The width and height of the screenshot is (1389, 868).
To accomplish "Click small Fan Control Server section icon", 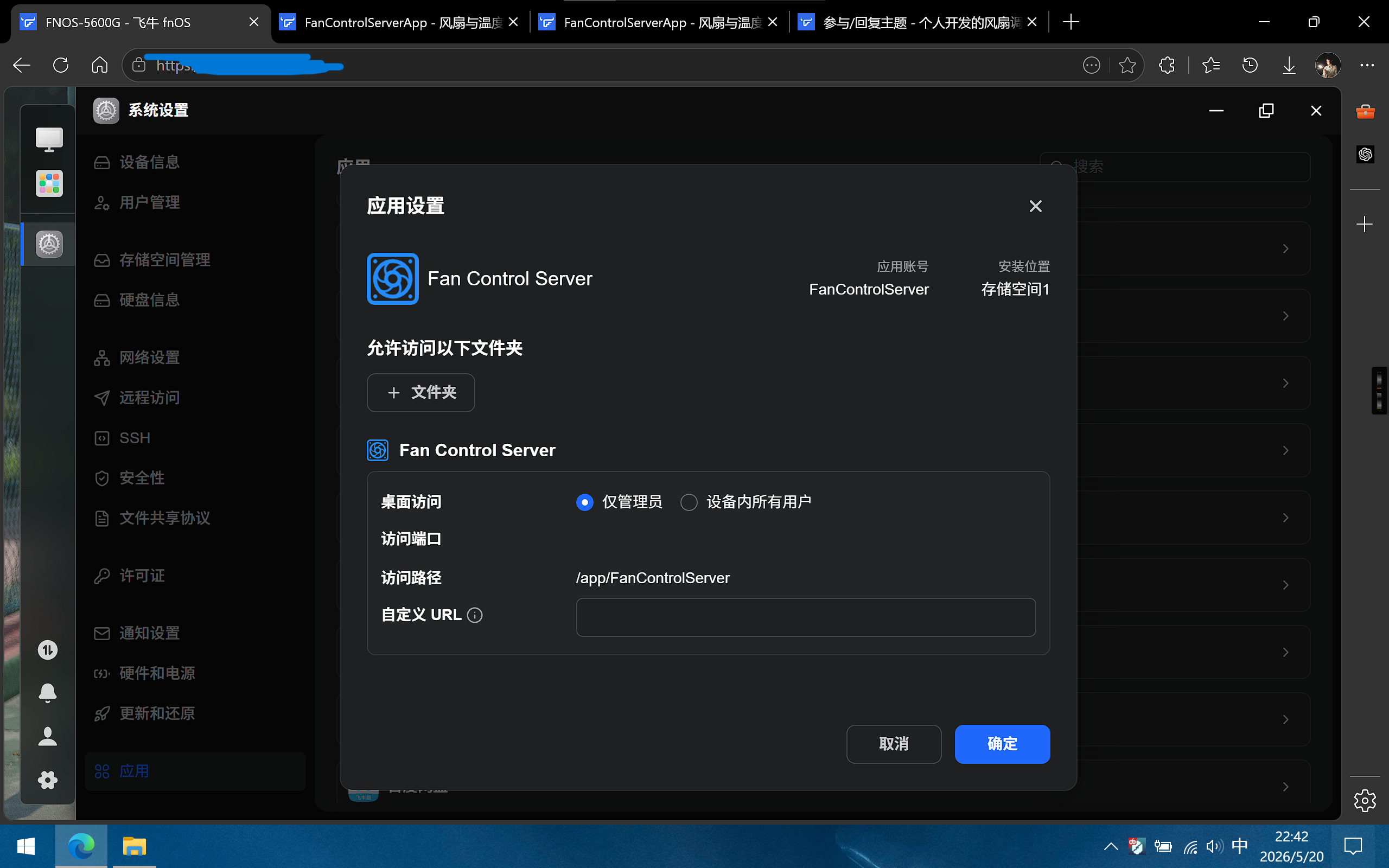I will tap(378, 450).
